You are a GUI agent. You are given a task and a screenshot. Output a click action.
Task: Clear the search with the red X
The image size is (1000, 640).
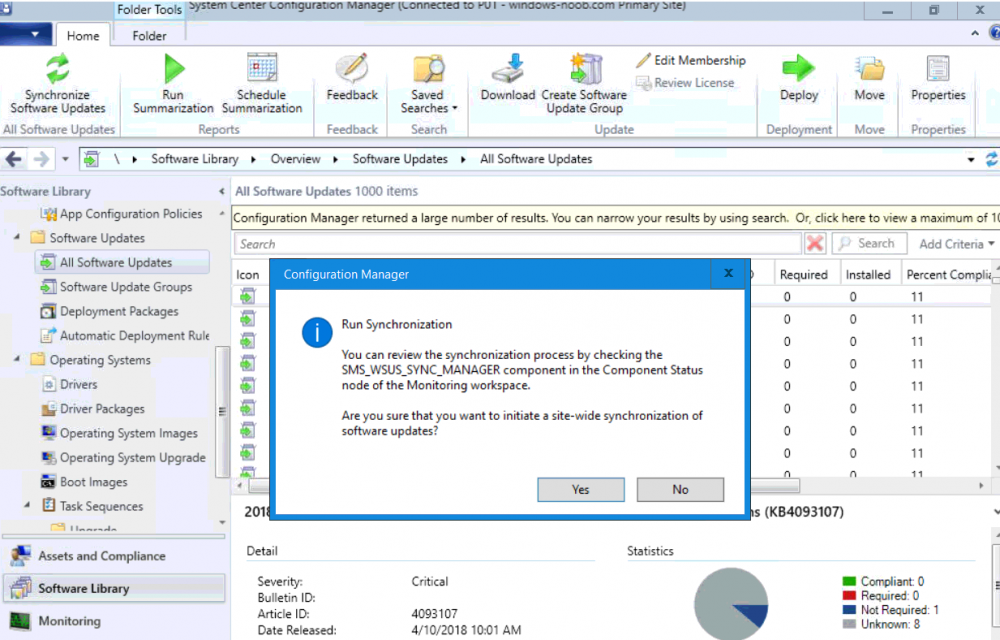pos(814,244)
